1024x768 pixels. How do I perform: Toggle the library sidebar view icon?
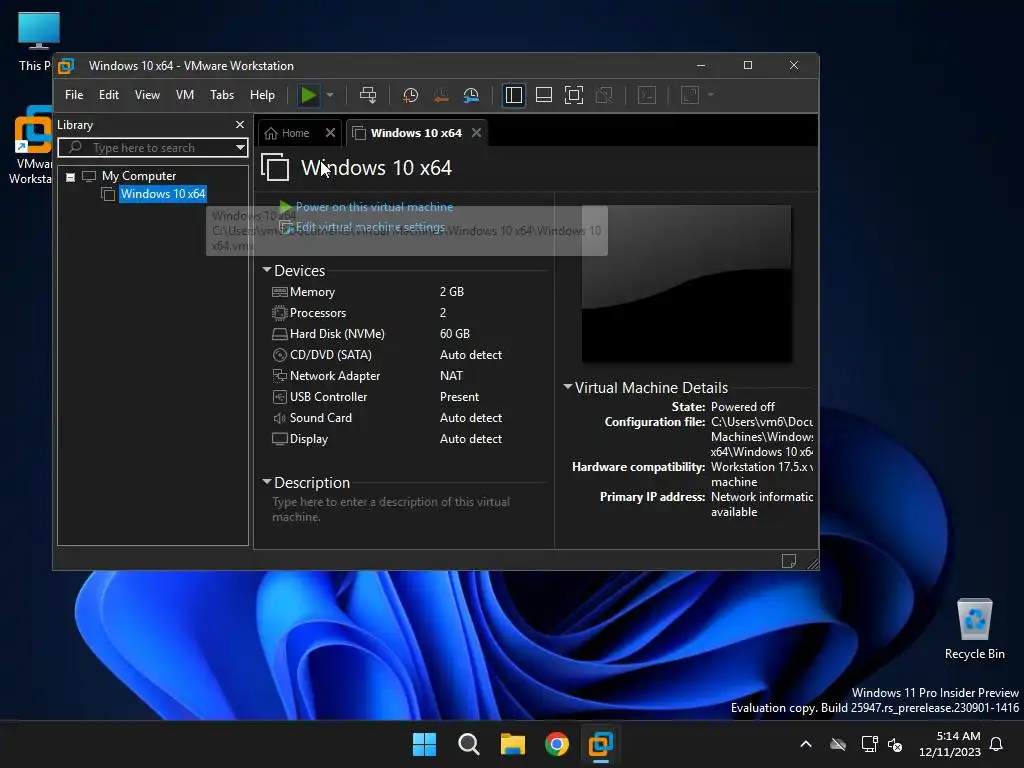514,95
